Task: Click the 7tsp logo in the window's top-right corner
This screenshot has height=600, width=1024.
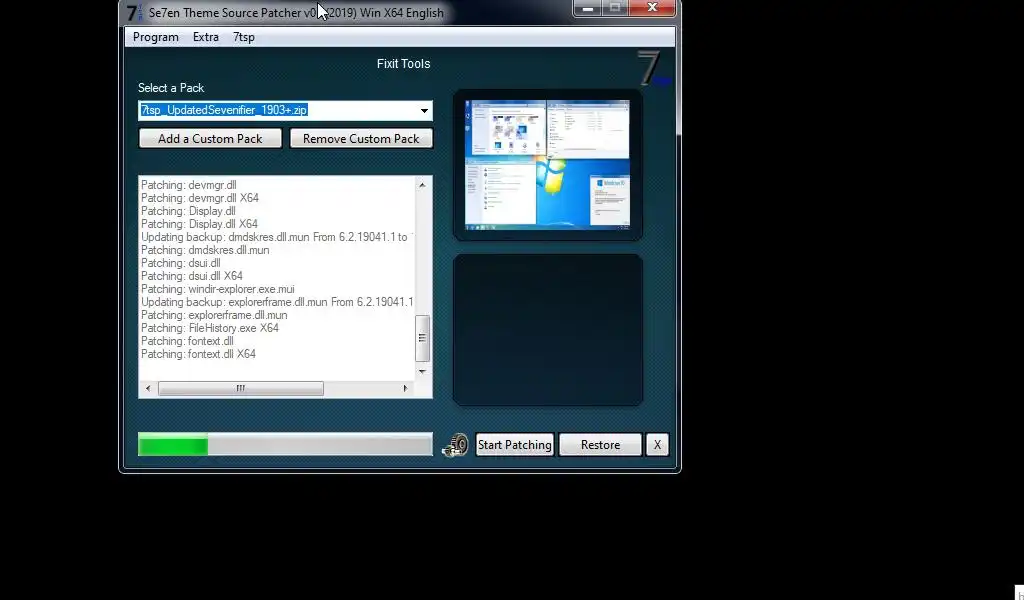Action: tap(654, 69)
